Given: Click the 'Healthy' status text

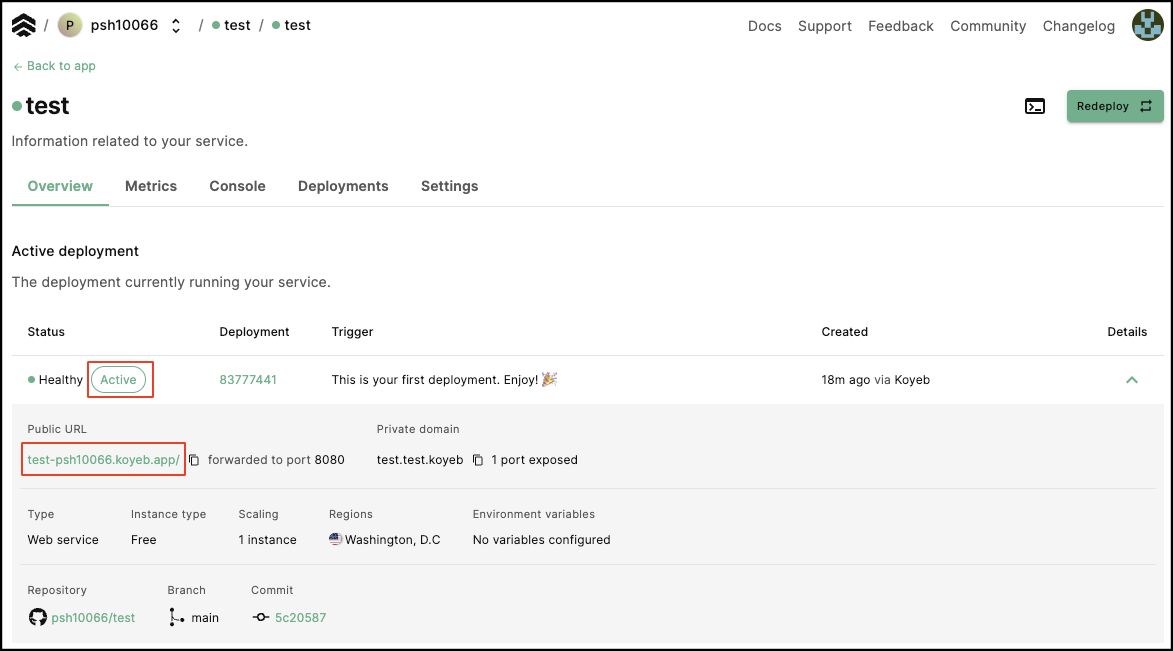Looking at the screenshot, I should click(61, 380).
